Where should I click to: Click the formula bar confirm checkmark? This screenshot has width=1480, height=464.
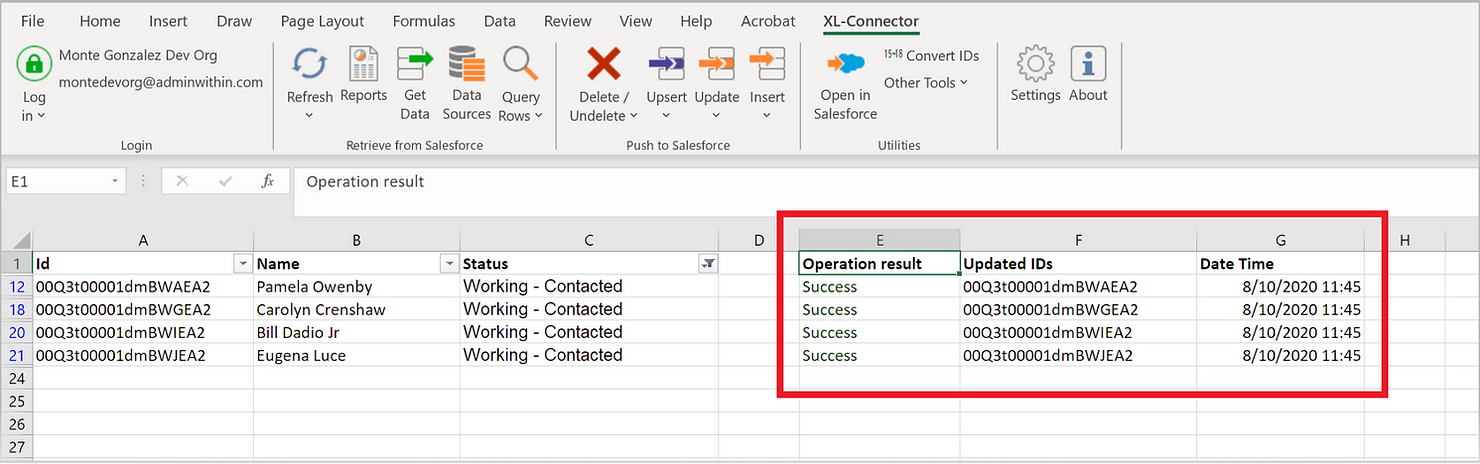(x=225, y=181)
